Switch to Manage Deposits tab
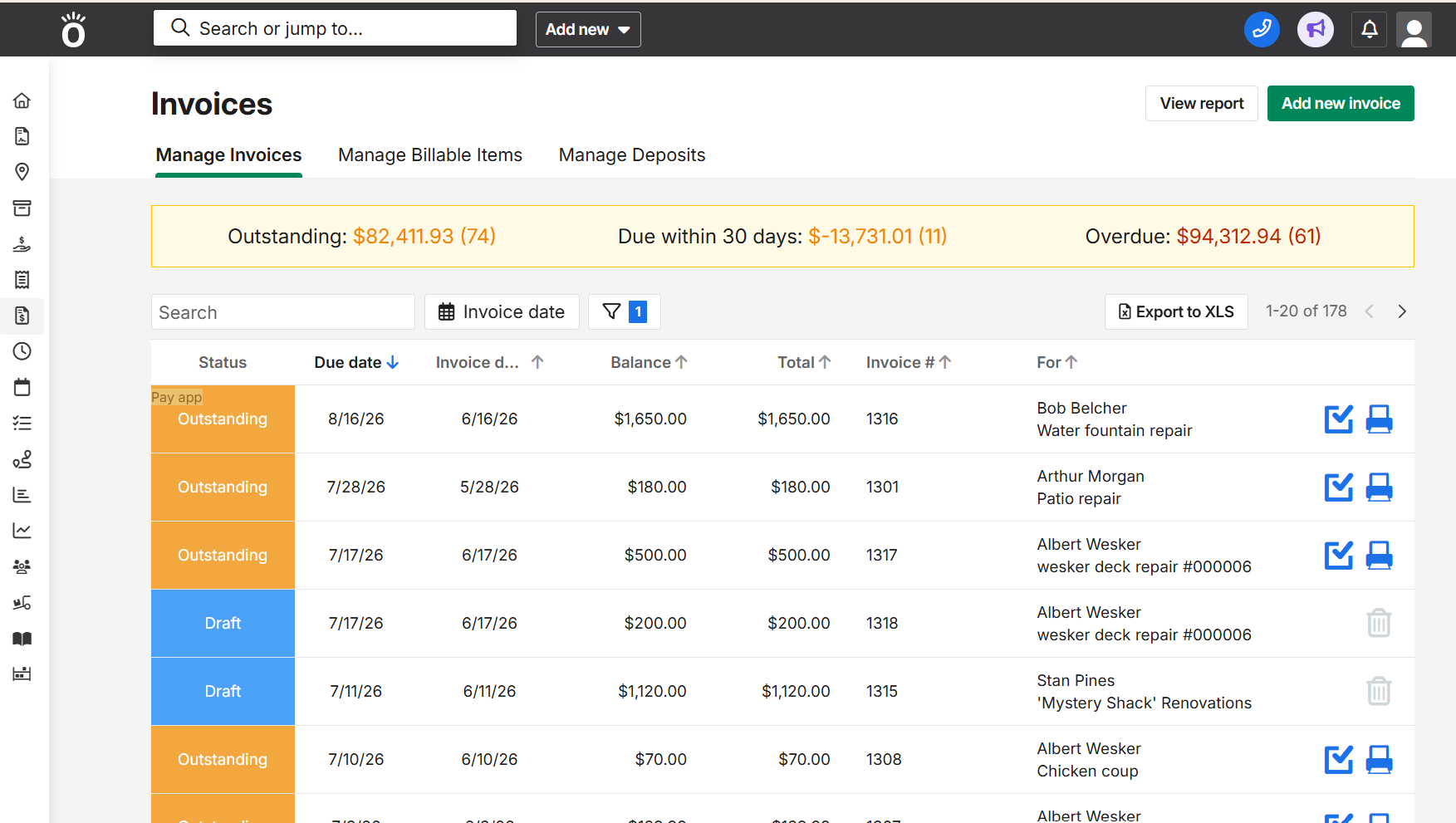The width and height of the screenshot is (1456, 823). (x=632, y=155)
